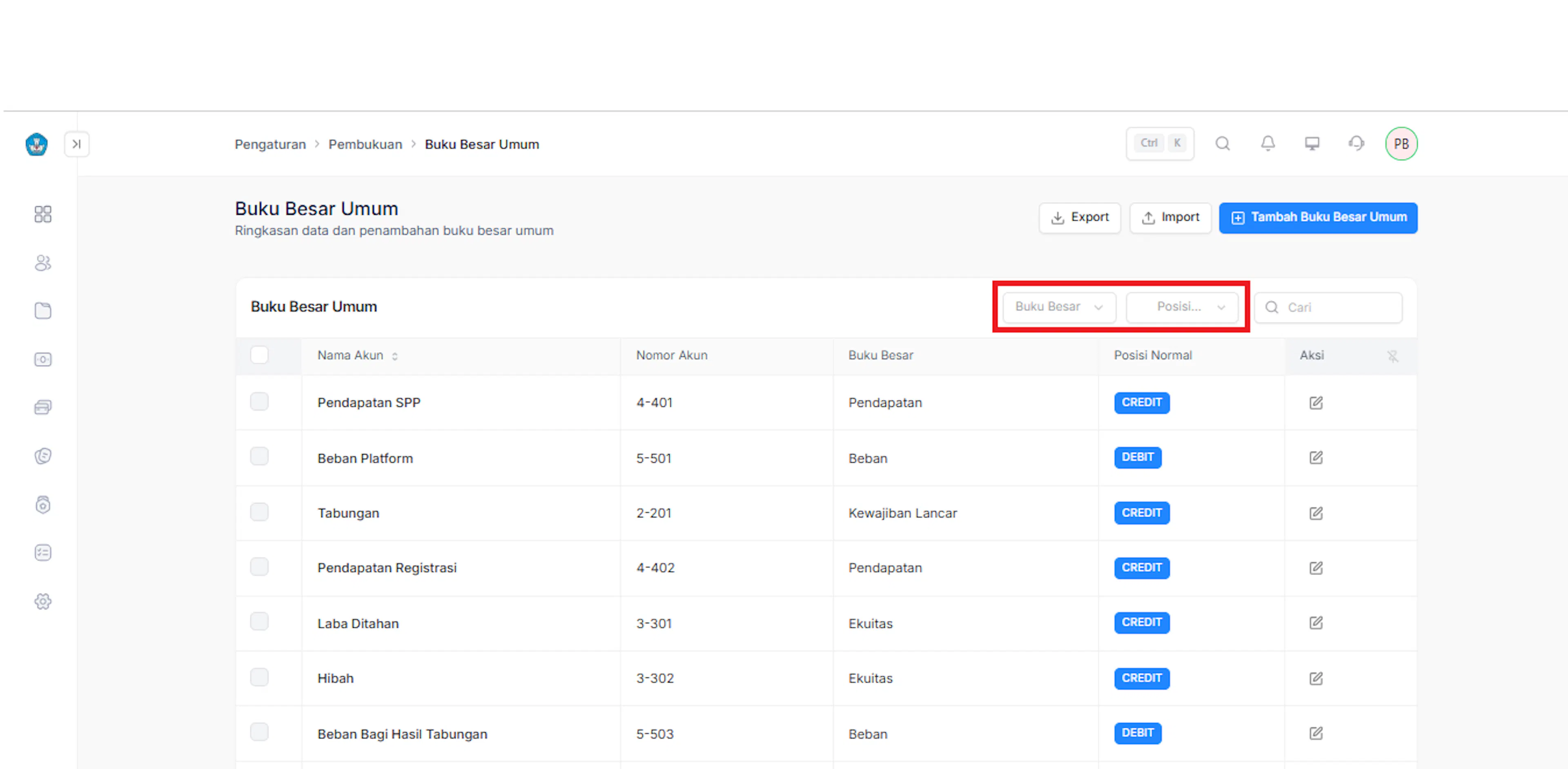Image resolution: width=1568 pixels, height=769 pixels.
Task: Expand the sidebar with the arrow toggle
Action: click(x=77, y=144)
